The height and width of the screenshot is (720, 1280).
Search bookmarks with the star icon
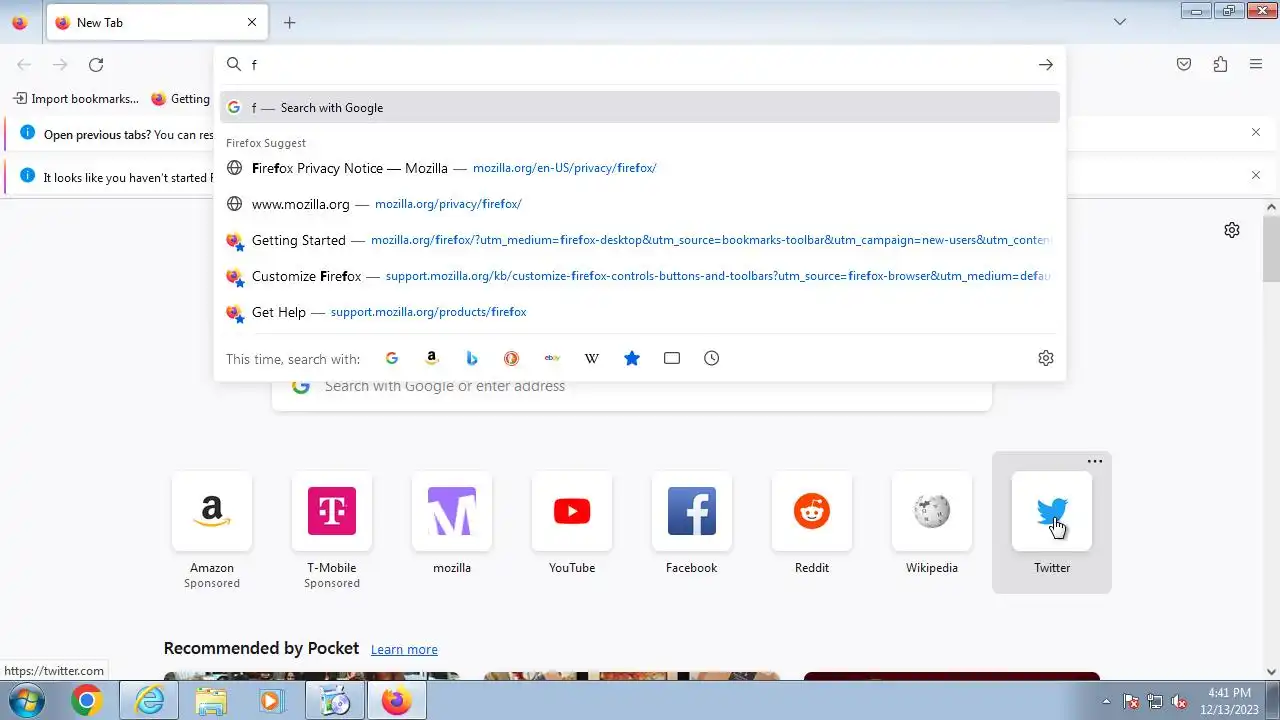tap(632, 358)
